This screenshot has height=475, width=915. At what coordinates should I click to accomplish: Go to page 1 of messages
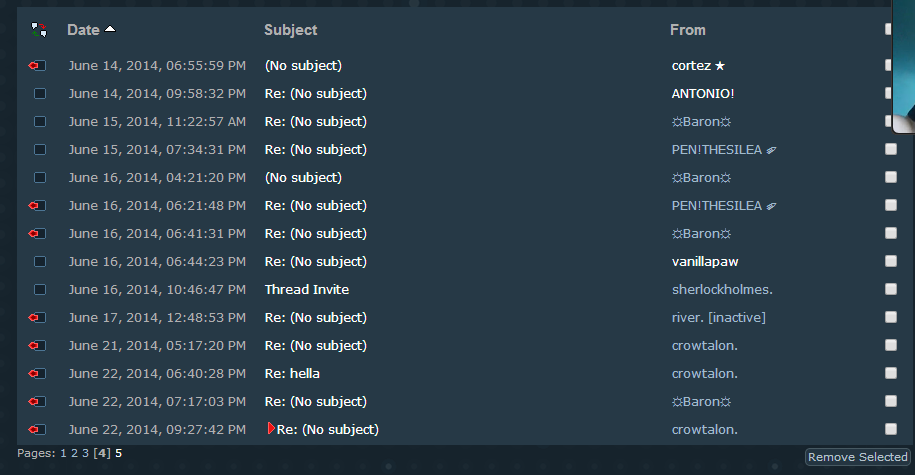click(x=63, y=453)
